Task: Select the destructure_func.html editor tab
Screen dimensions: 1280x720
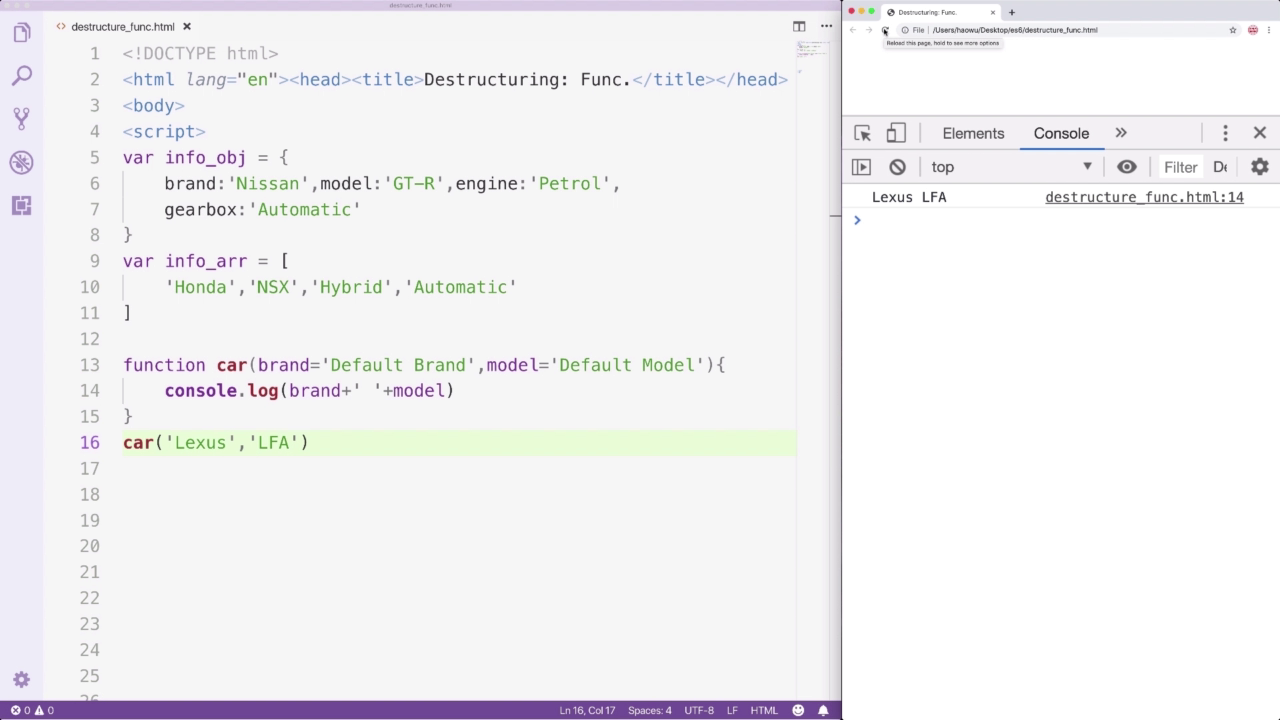Action: pos(123,27)
